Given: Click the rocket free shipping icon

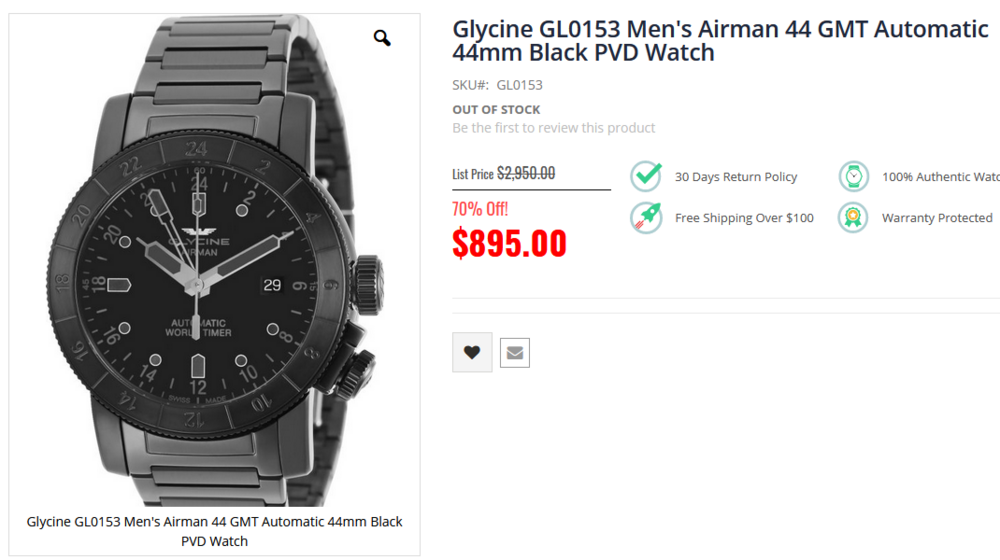Looking at the screenshot, I should 646,217.
